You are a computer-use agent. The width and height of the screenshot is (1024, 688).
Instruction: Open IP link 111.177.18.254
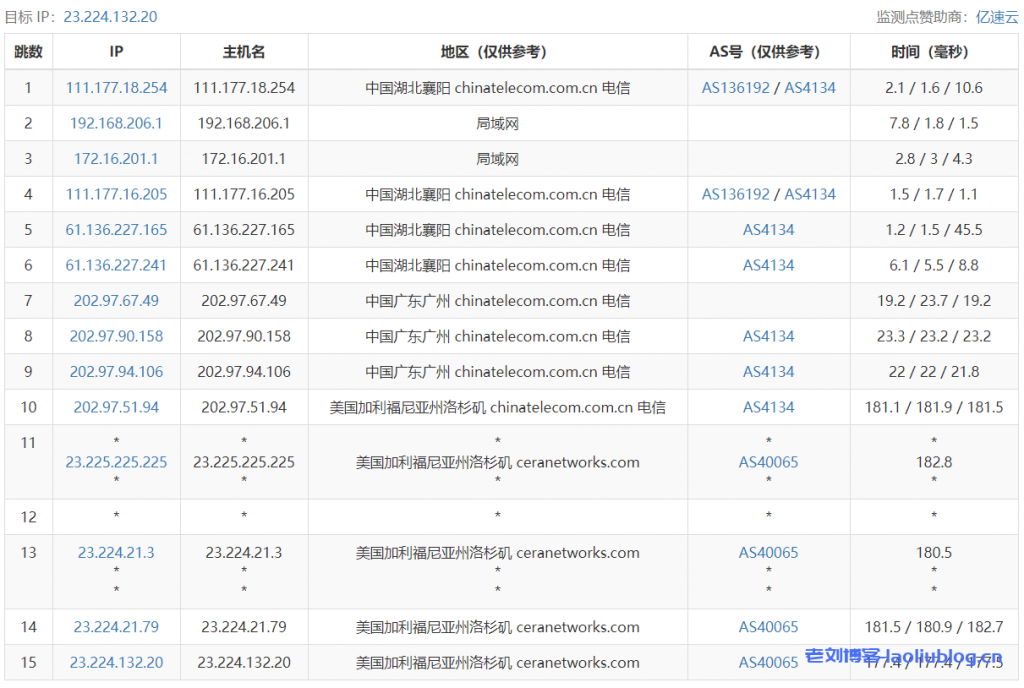(116, 88)
